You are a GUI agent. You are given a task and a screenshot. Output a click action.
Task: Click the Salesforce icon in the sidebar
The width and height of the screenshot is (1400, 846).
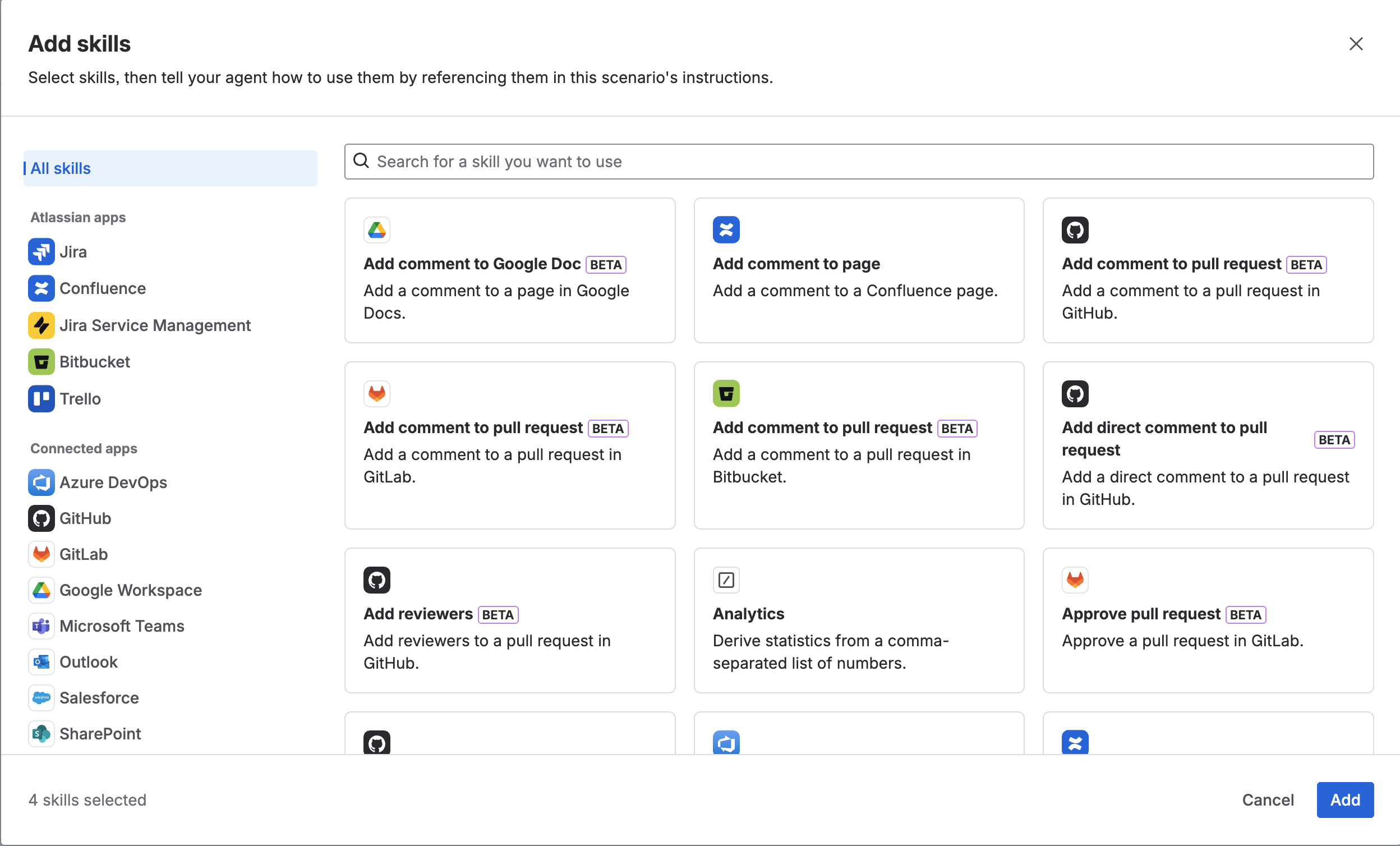41,698
